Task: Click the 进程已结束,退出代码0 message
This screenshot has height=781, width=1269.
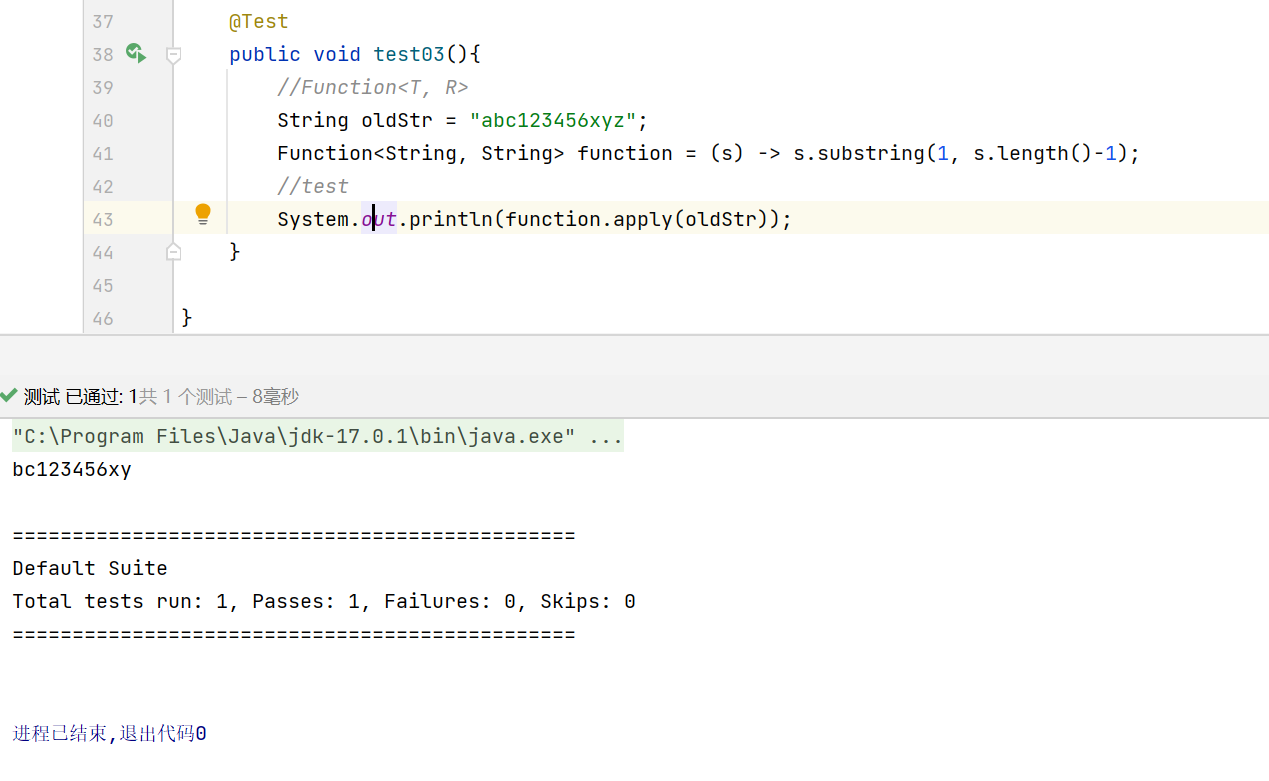Action: coord(110,733)
